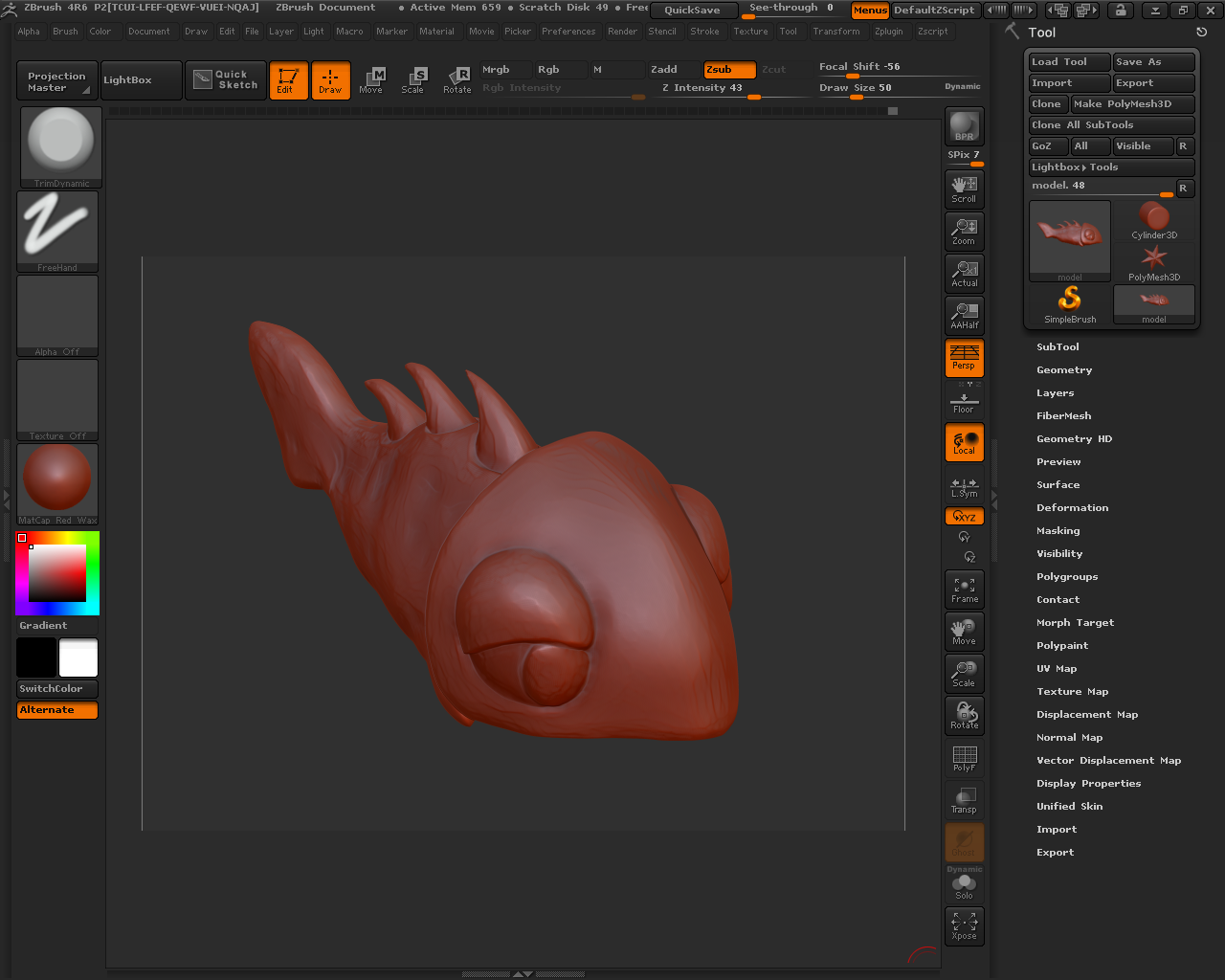Screen dimensions: 1225x980
Task: Expand the Layers section
Action: (x=1055, y=393)
